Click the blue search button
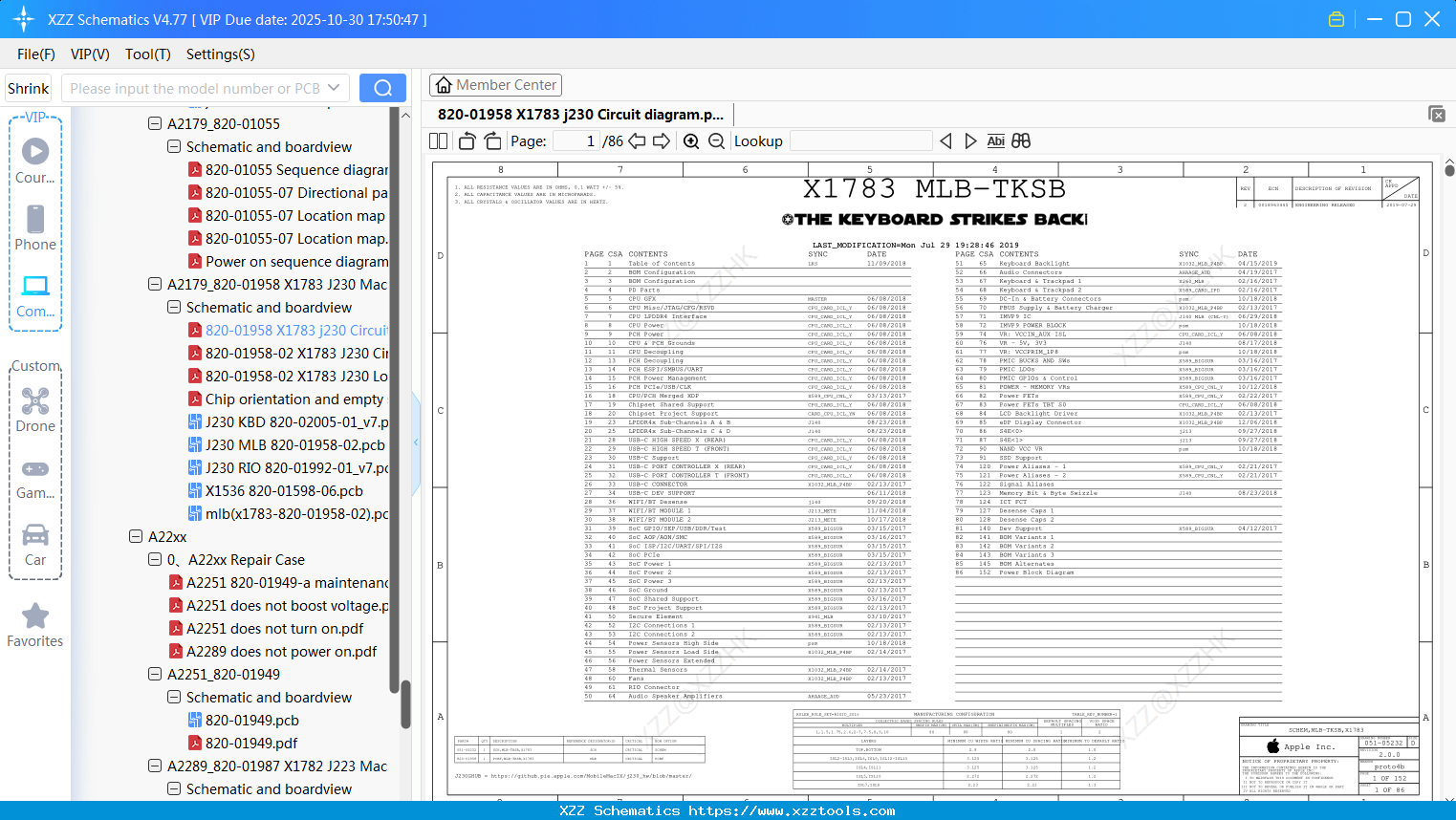The width and height of the screenshot is (1456, 820). [x=382, y=88]
